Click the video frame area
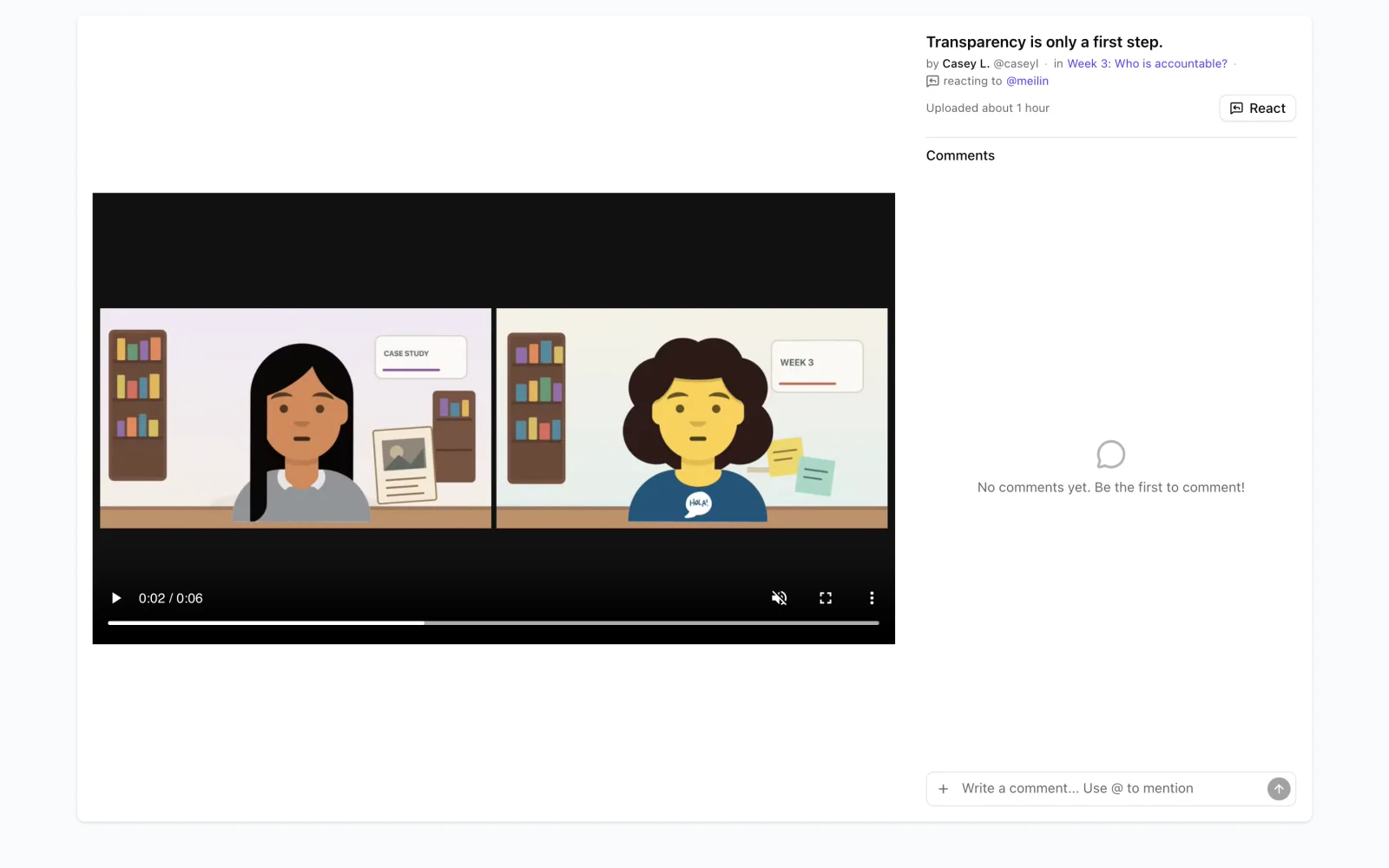1389x868 pixels. (493, 418)
